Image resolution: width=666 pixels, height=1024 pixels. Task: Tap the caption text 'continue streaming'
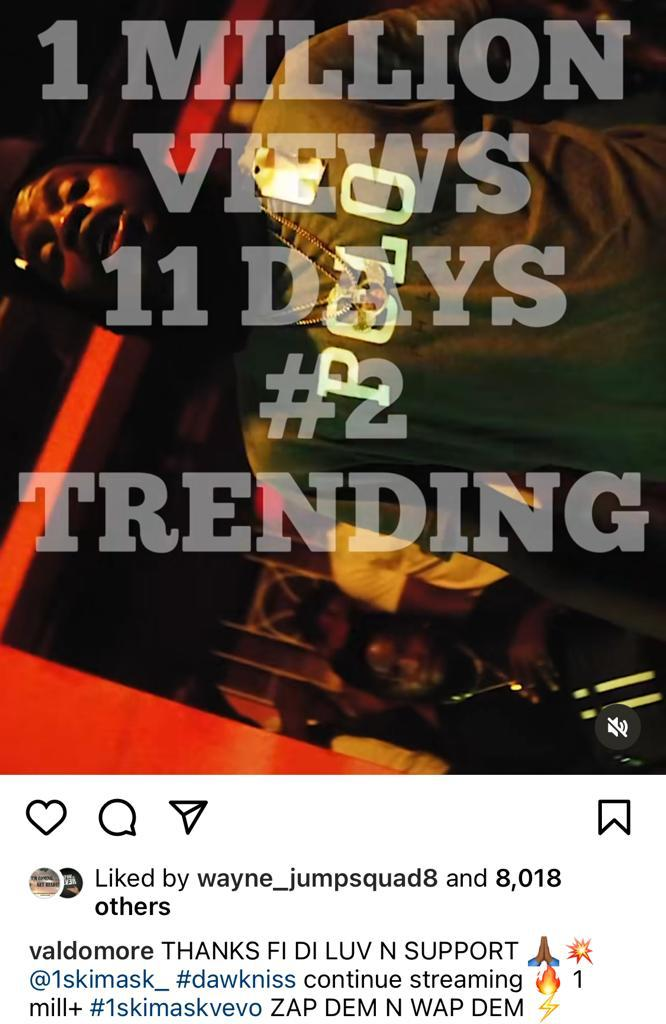tap(413, 980)
